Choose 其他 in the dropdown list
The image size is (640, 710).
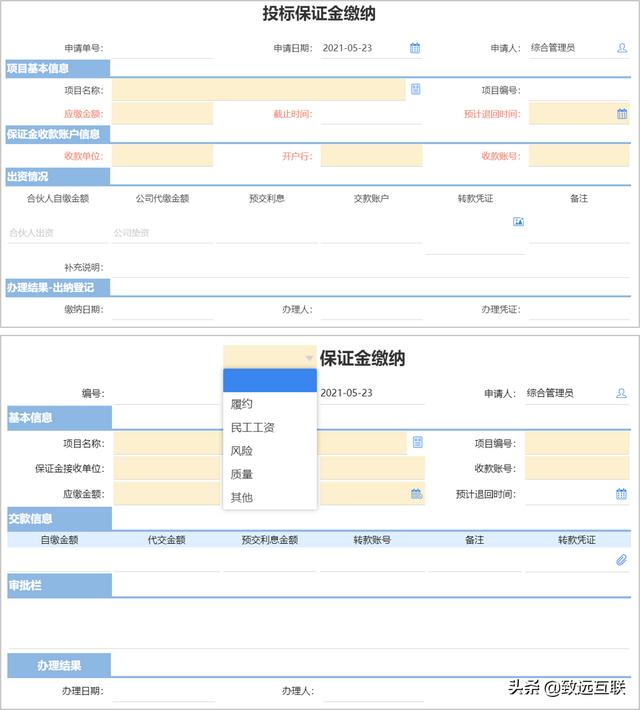[241, 497]
